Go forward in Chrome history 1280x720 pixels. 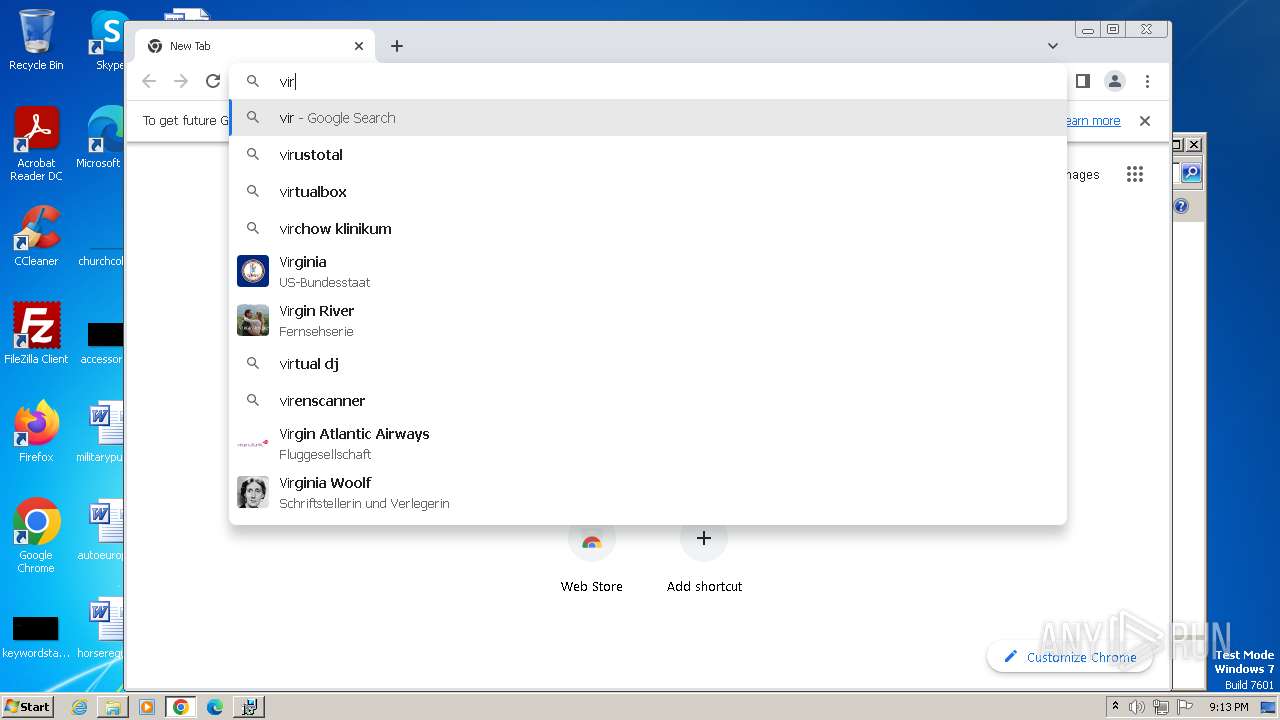point(181,81)
